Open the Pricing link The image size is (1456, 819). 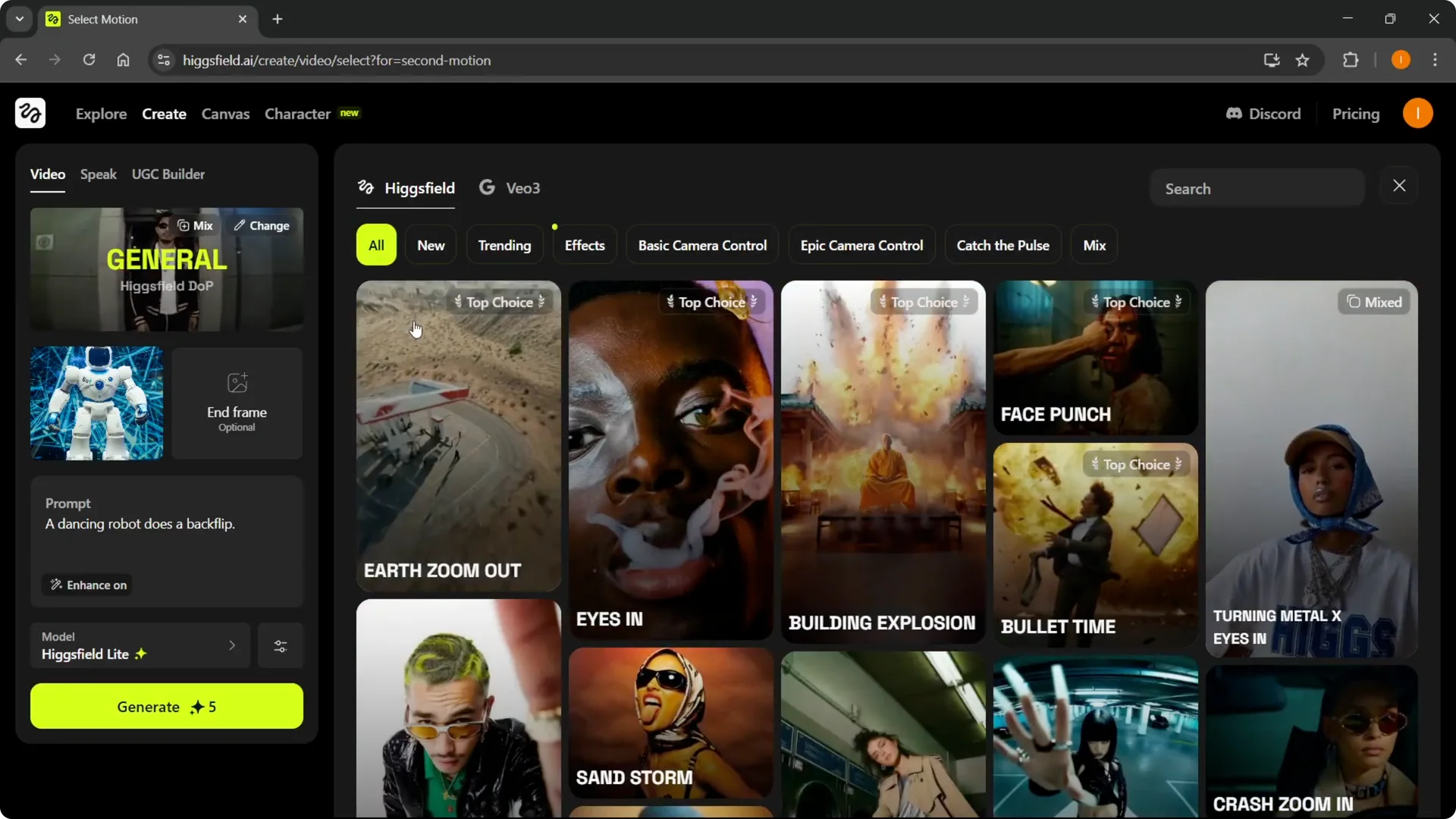coord(1355,114)
